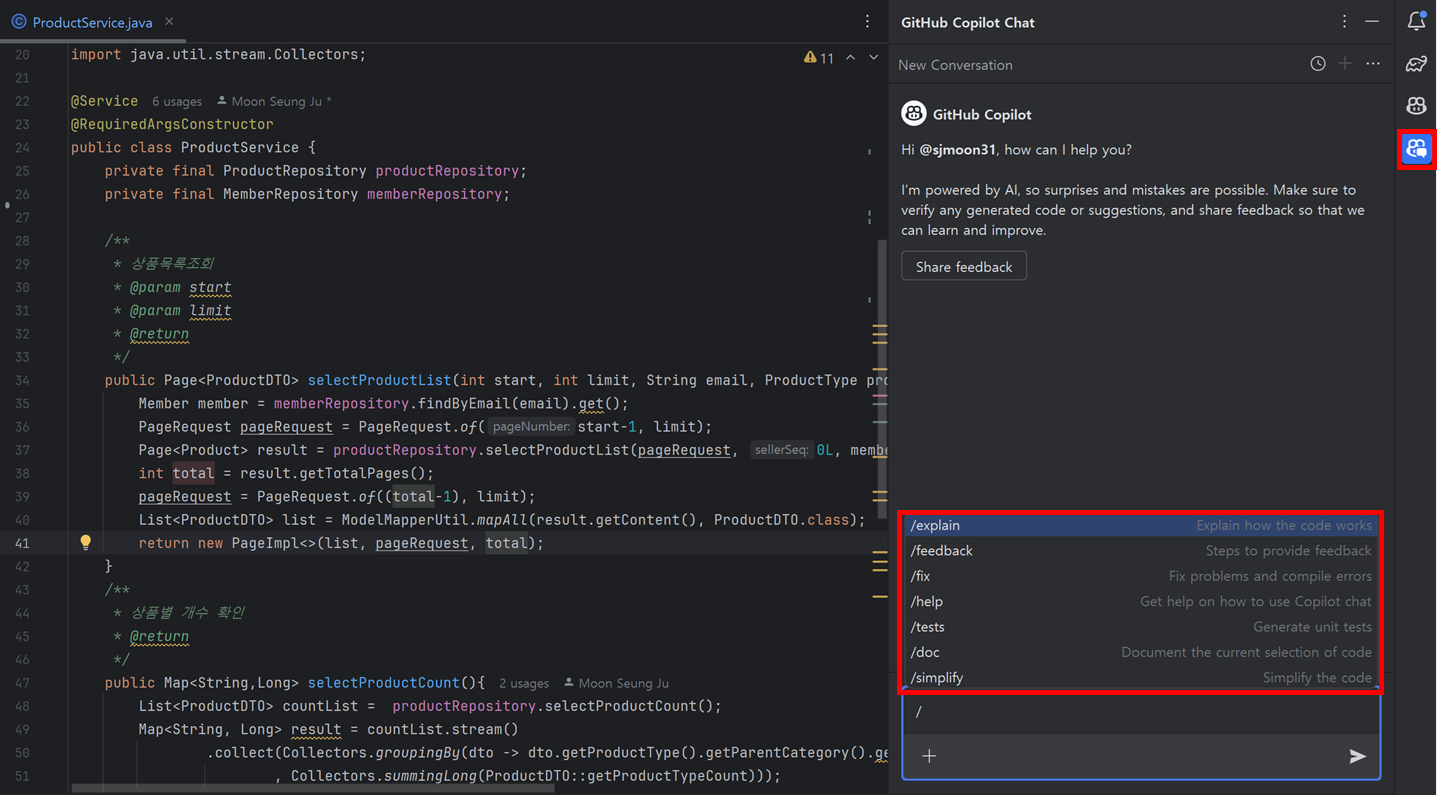Open the Copilot Chat panel options menu

[x=1344, y=21]
